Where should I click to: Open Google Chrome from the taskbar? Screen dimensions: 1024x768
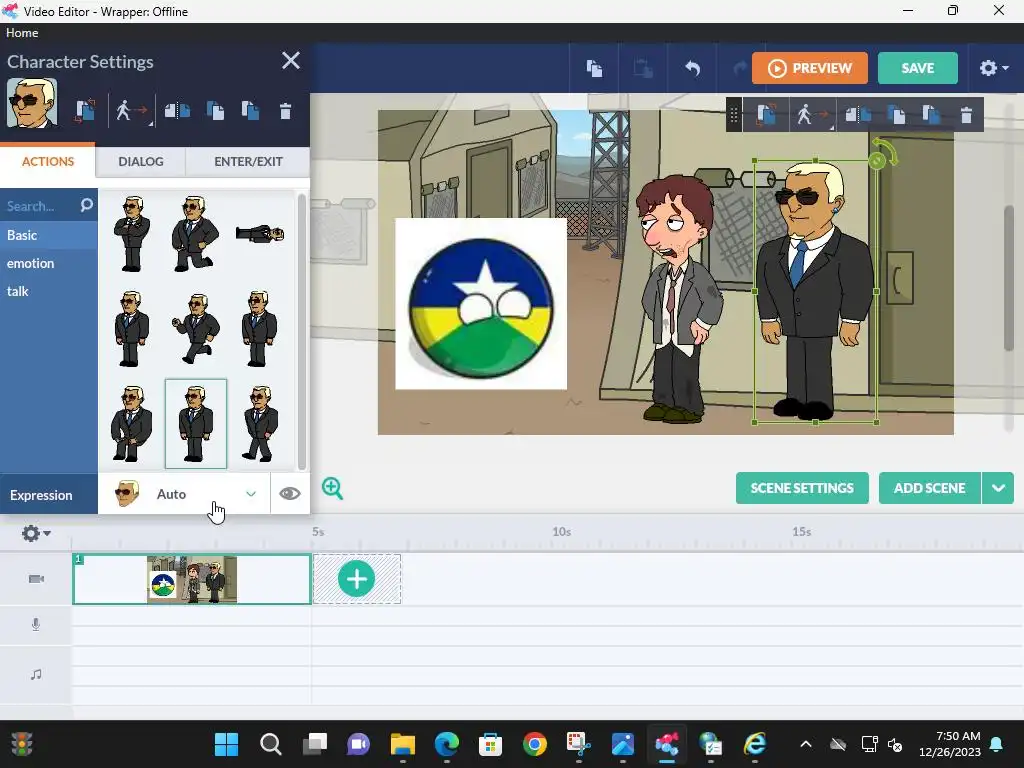535,744
